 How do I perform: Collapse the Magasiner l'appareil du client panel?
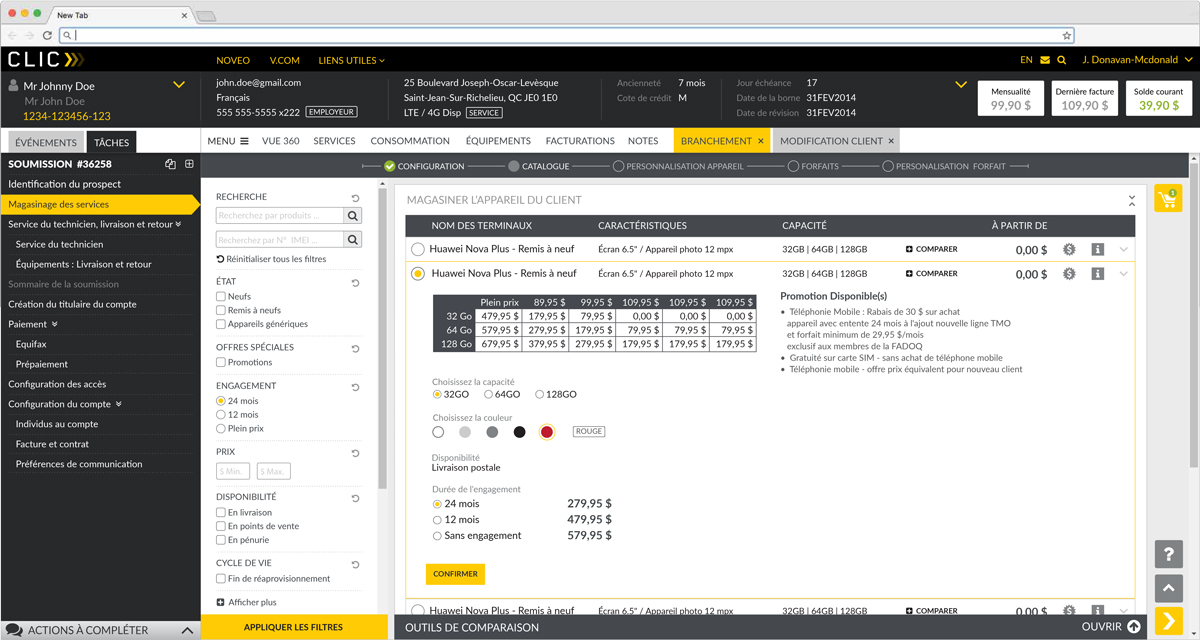[1132, 200]
